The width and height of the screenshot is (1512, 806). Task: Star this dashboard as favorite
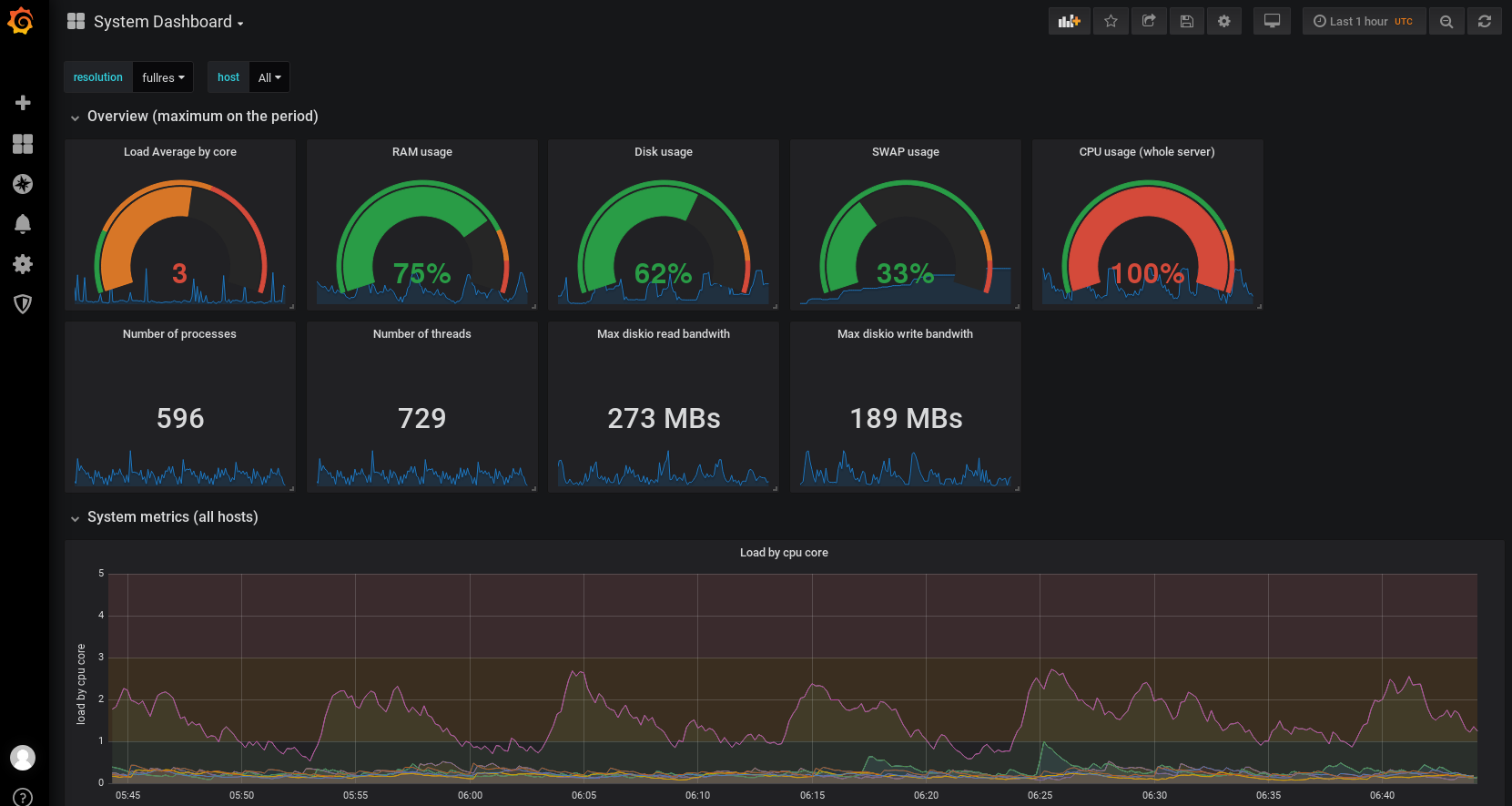pyautogui.click(x=1111, y=21)
